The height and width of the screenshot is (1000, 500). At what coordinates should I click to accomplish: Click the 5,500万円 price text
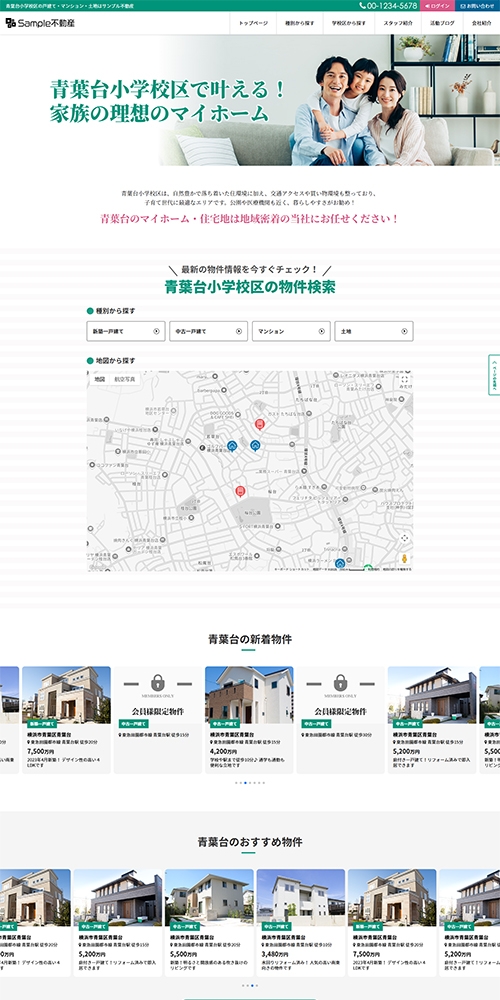pyautogui.click(x=184, y=954)
